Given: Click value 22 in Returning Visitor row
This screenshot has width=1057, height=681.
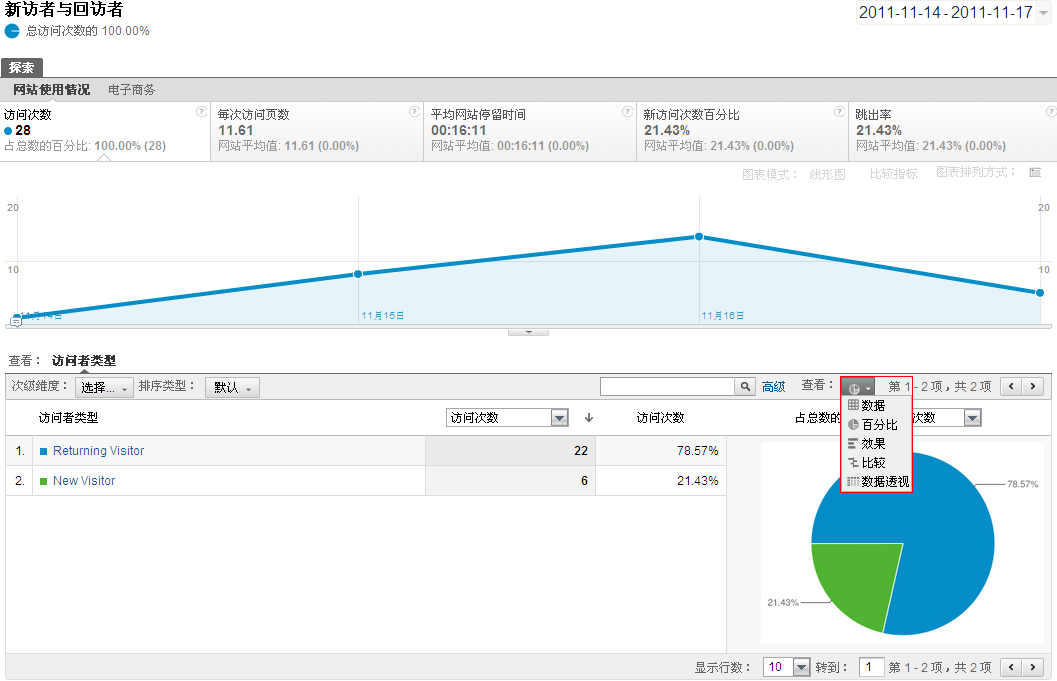Looking at the screenshot, I should click(581, 450).
